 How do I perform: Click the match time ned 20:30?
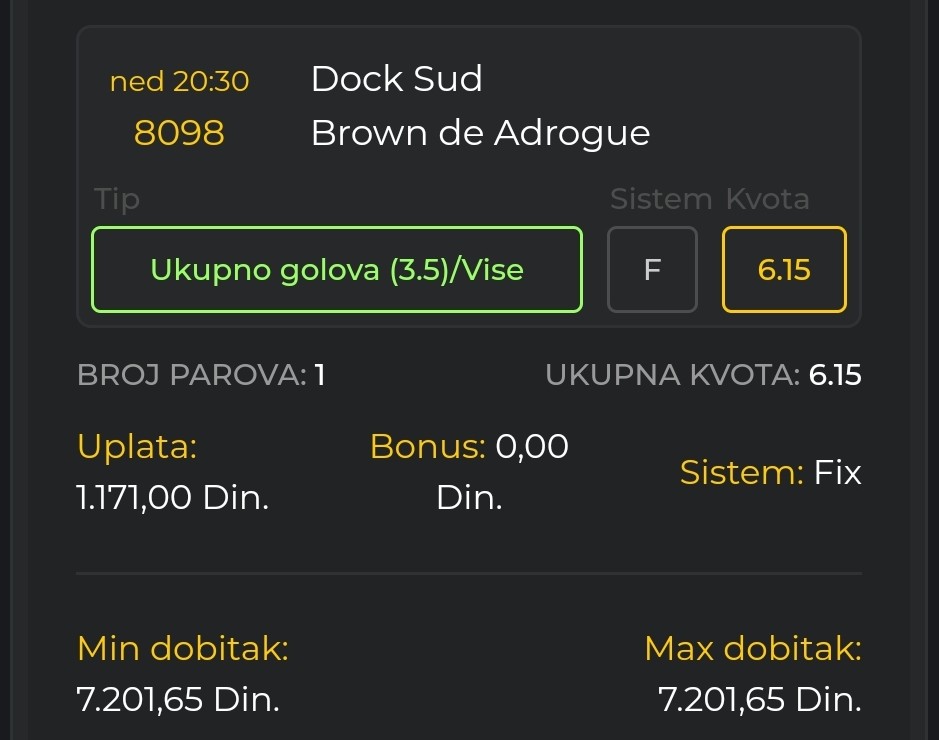179,81
